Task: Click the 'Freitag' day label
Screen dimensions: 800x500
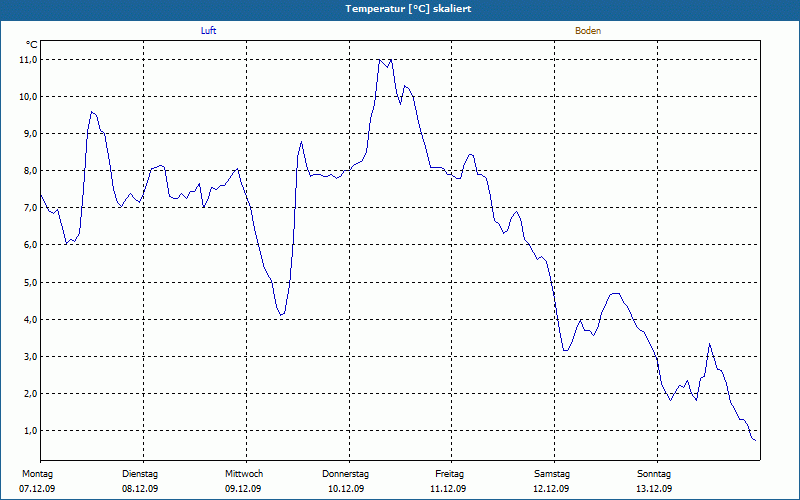Action: (x=449, y=474)
